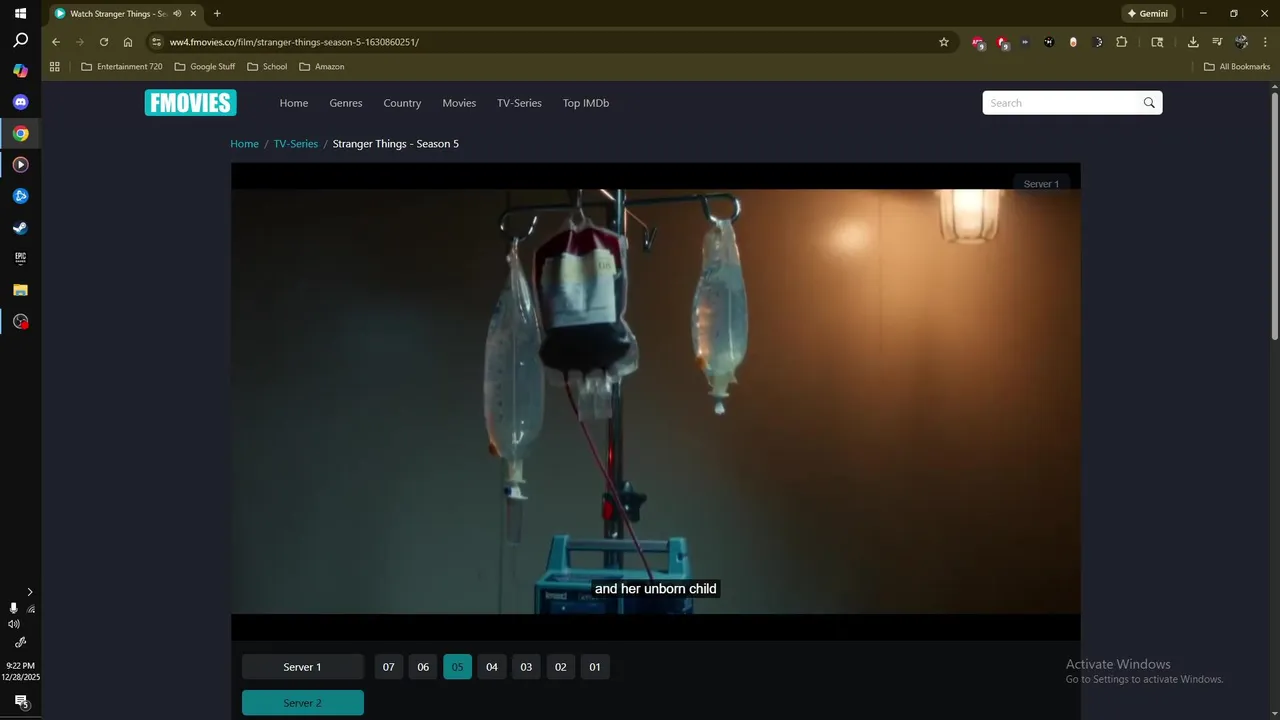The height and width of the screenshot is (720, 1280).
Task: Click the page vertical scrollbar
Action: coord(1275,215)
